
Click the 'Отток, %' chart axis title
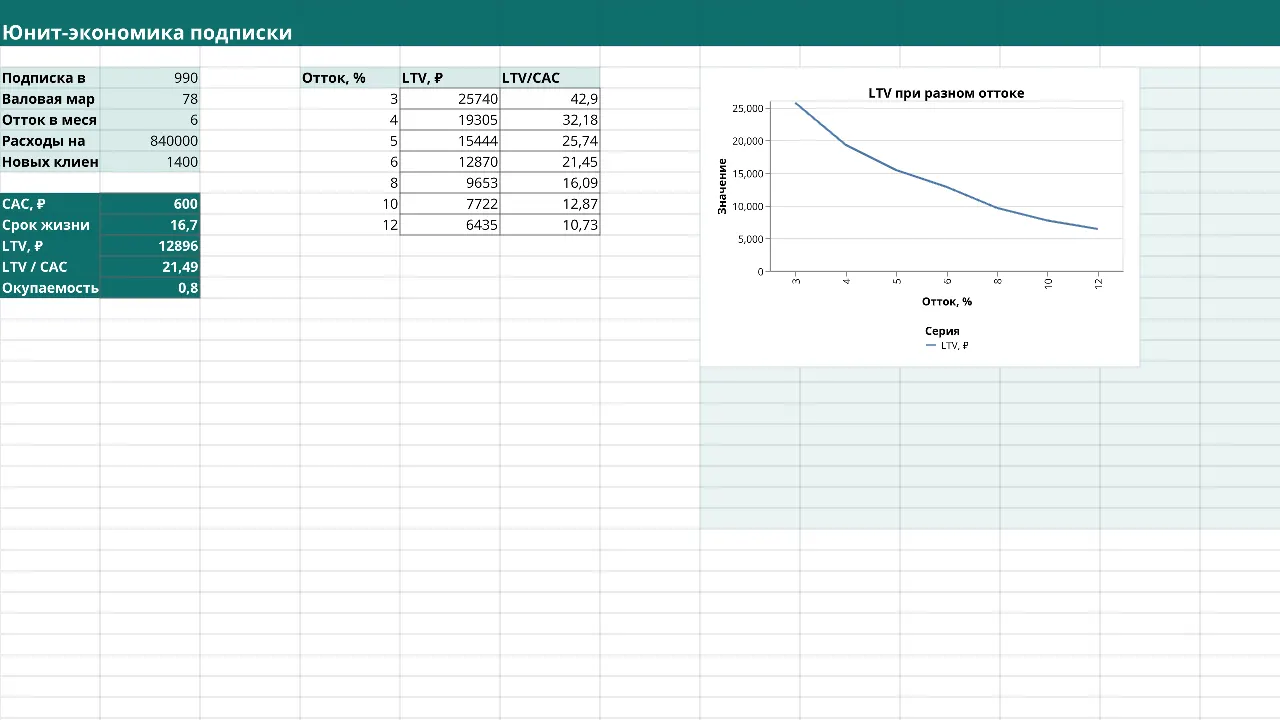[x=947, y=301]
